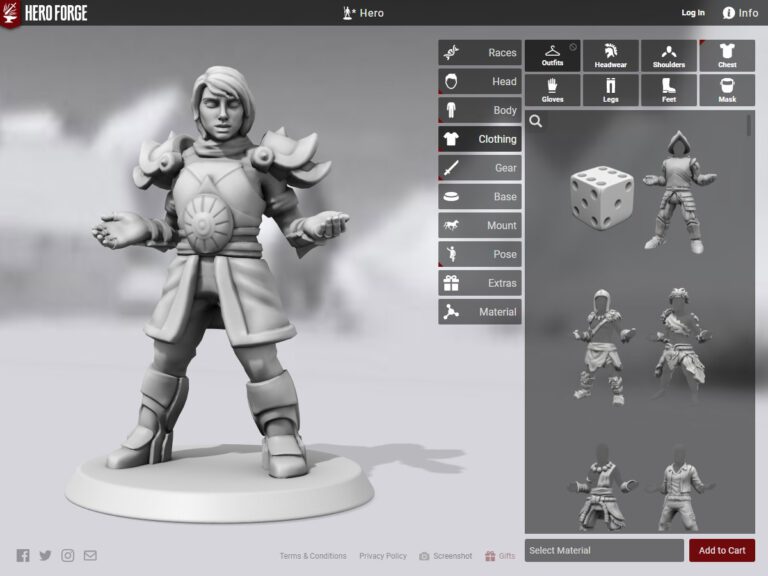Open the Twitter icon
Viewport: 768px width, 576px height.
(45, 555)
